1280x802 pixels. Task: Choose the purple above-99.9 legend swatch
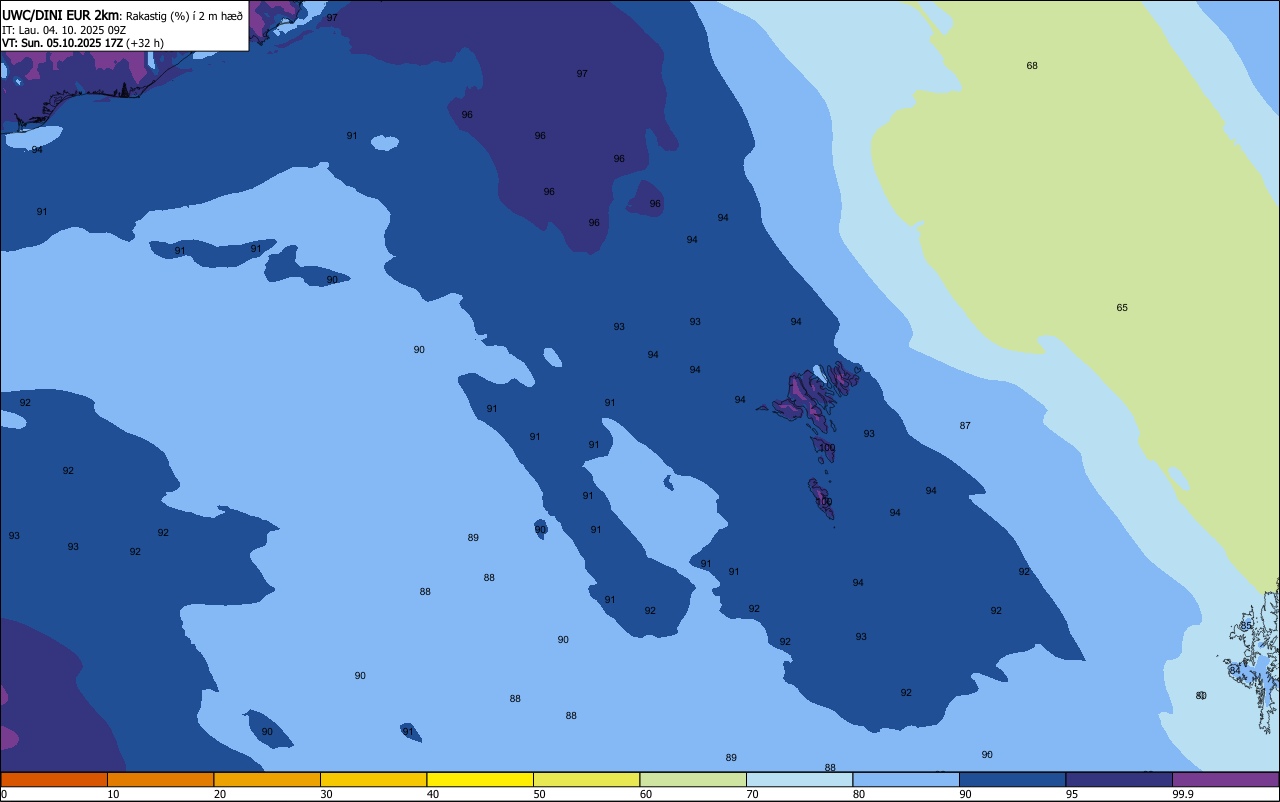click(x=1225, y=779)
